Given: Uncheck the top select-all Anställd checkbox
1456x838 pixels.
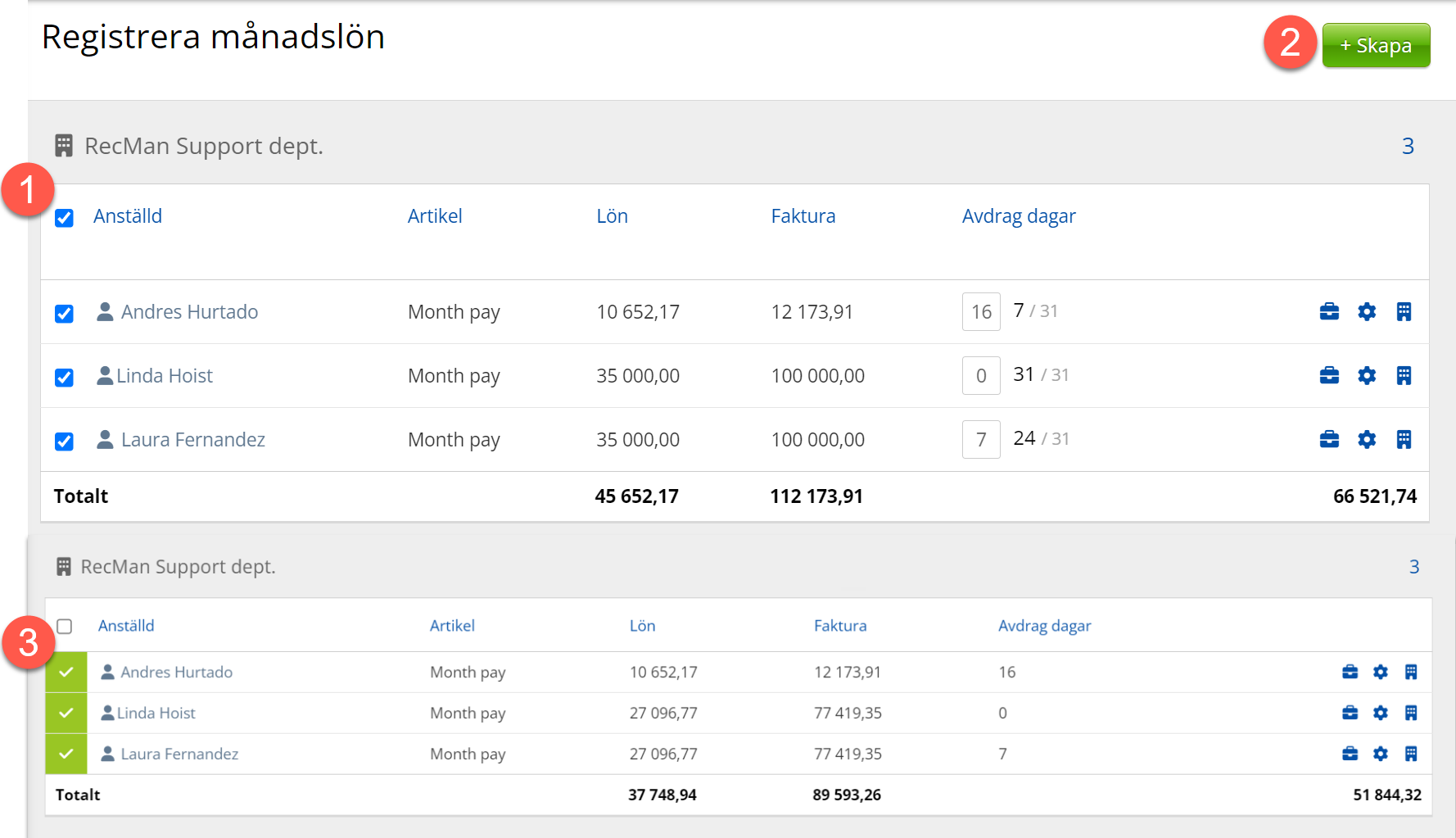Looking at the screenshot, I should coord(64,218).
